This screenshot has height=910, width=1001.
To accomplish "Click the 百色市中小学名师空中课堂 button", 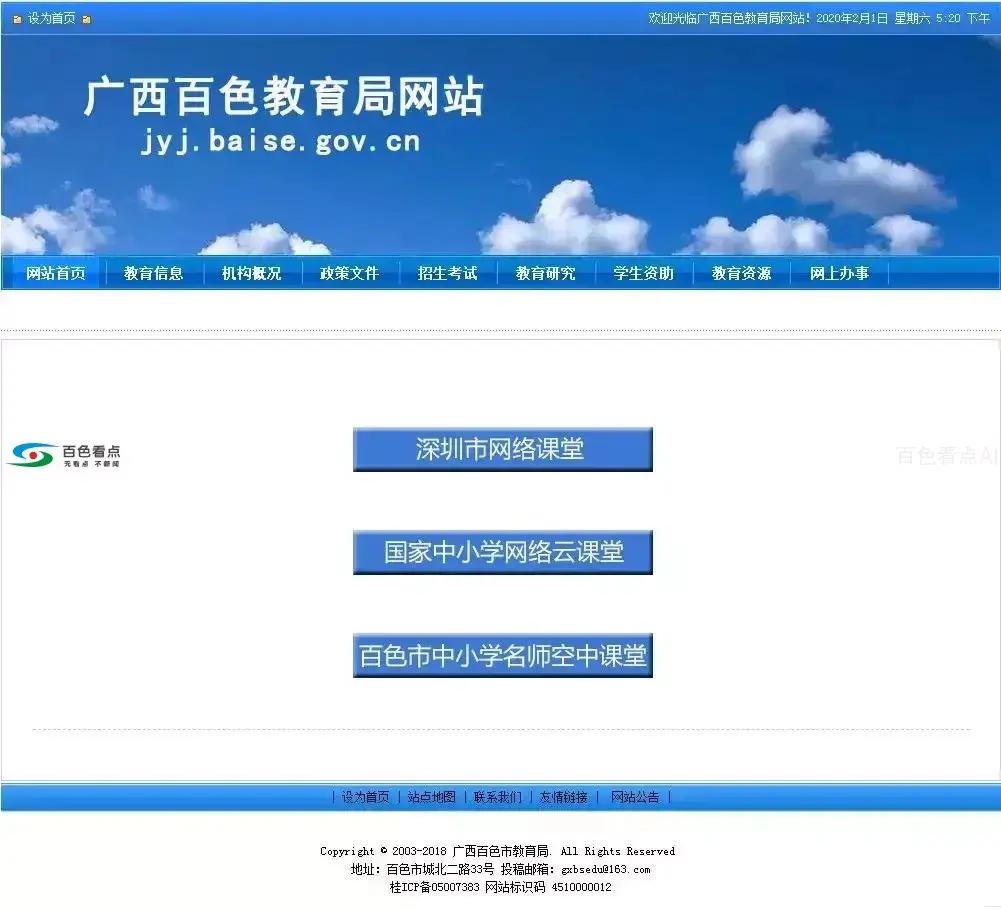I will 503,655.
